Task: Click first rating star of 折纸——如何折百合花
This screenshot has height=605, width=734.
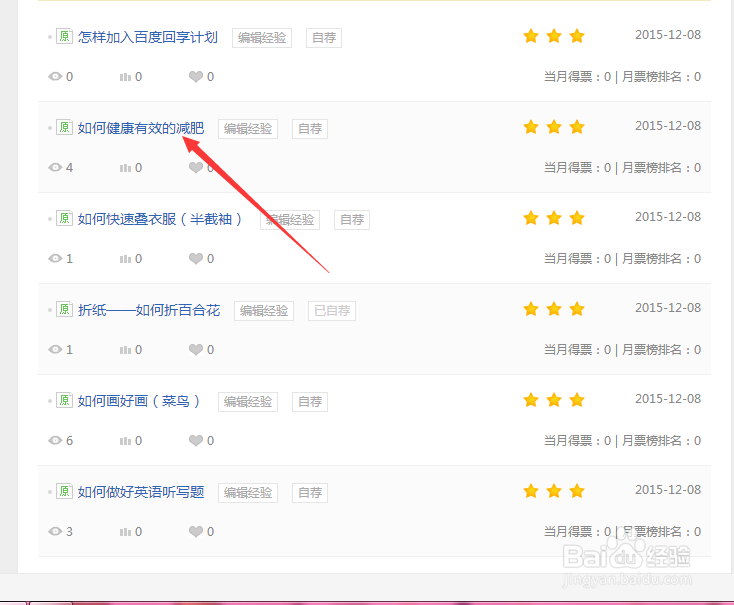Action: [x=531, y=309]
